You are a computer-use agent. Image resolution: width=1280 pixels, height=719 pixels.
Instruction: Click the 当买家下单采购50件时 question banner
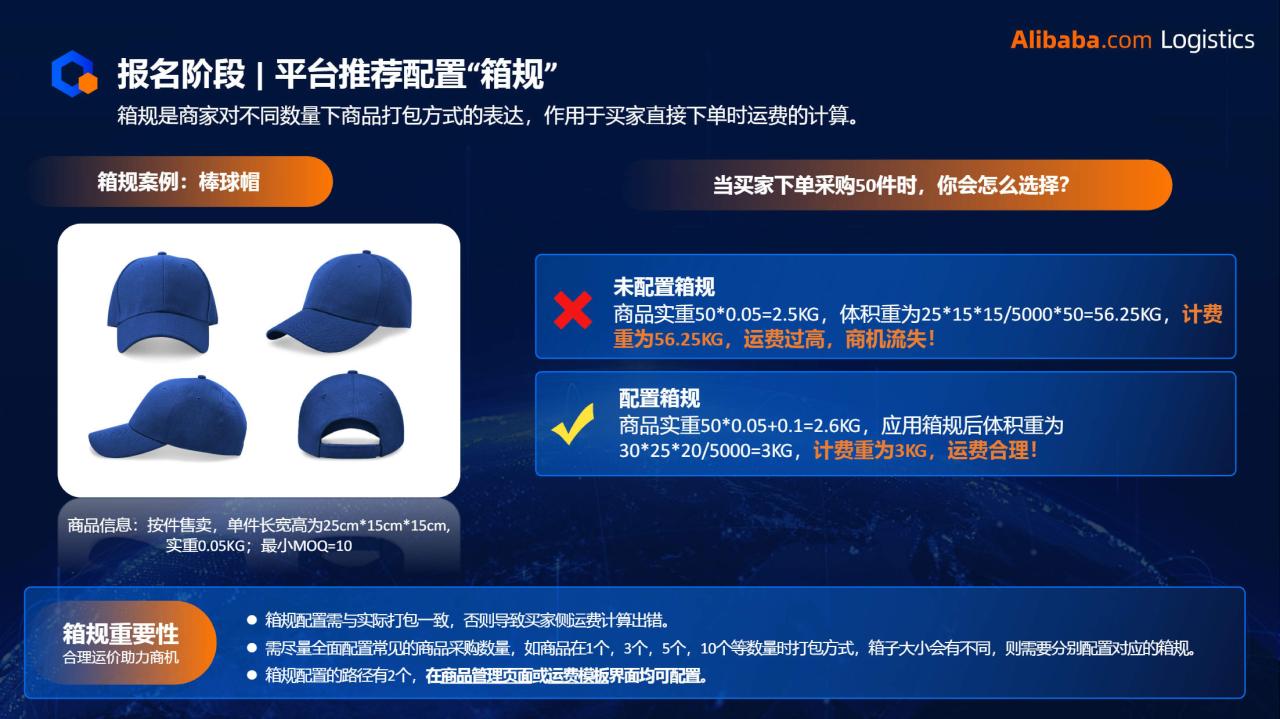click(895, 185)
